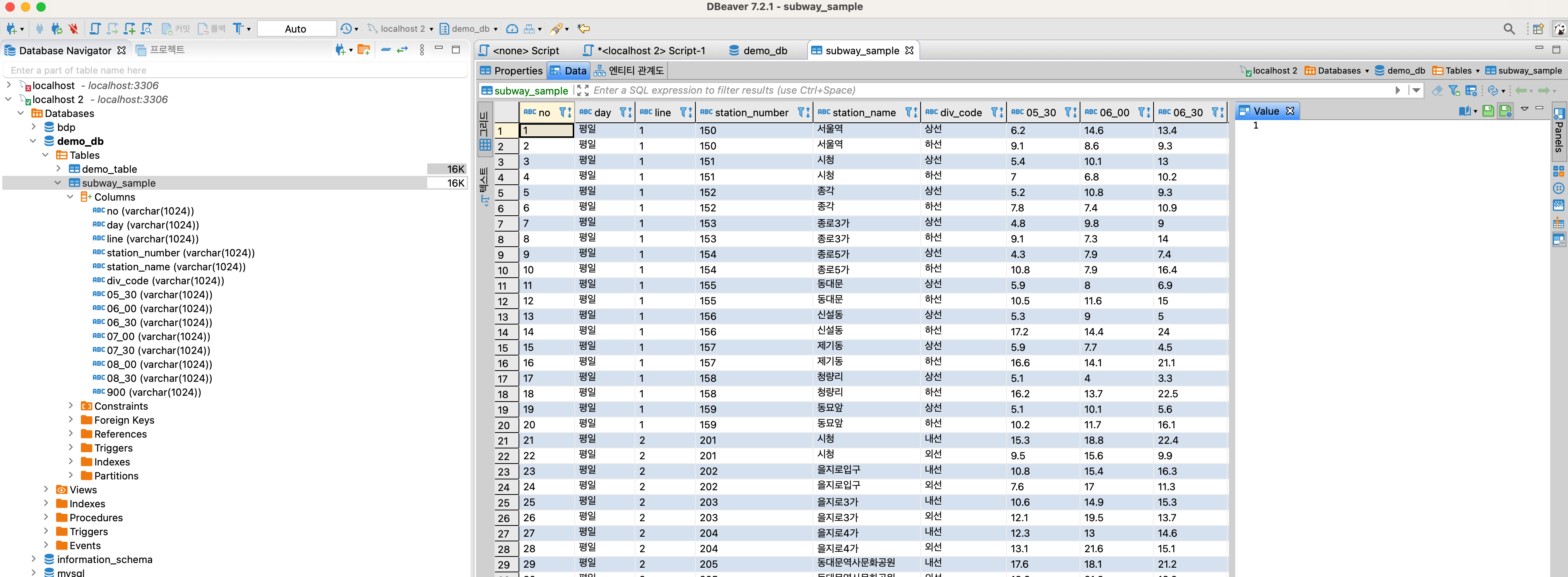This screenshot has width=1568, height=577.
Task: Click the search magnifier icon at top right
Action: (x=1508, y=29)
